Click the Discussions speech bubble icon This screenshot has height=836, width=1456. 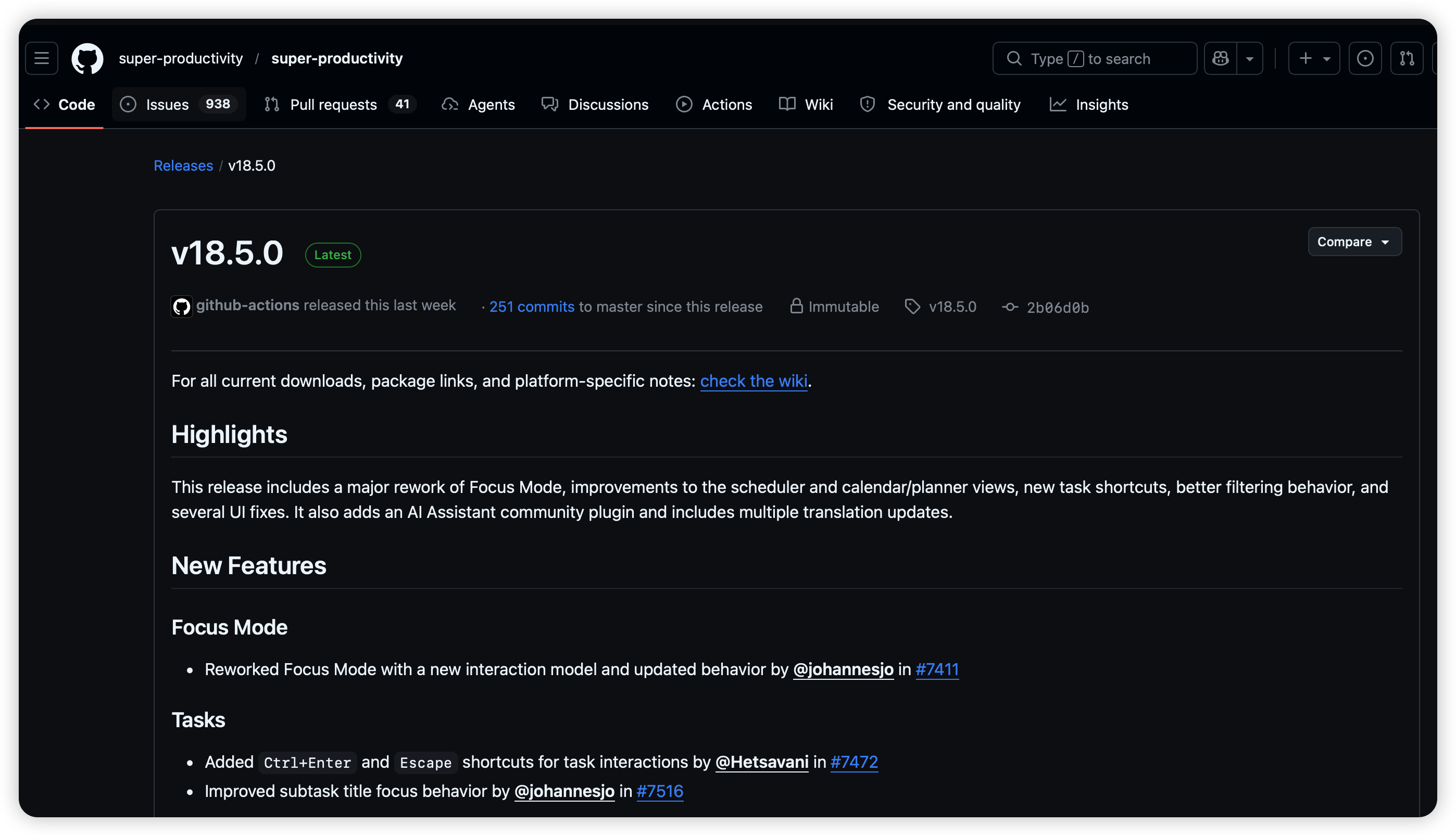click(x=550, y=105)
